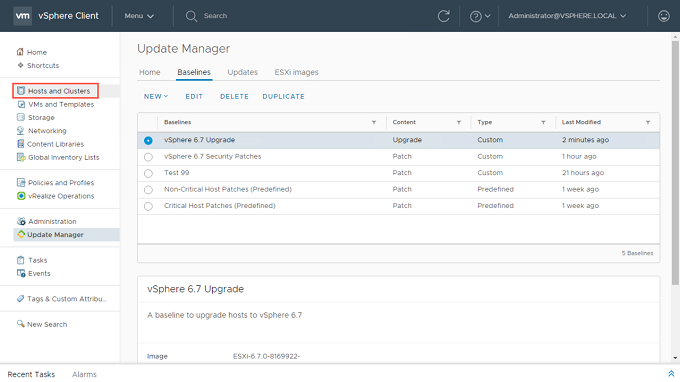Click the Upgrade content cell

407,140
